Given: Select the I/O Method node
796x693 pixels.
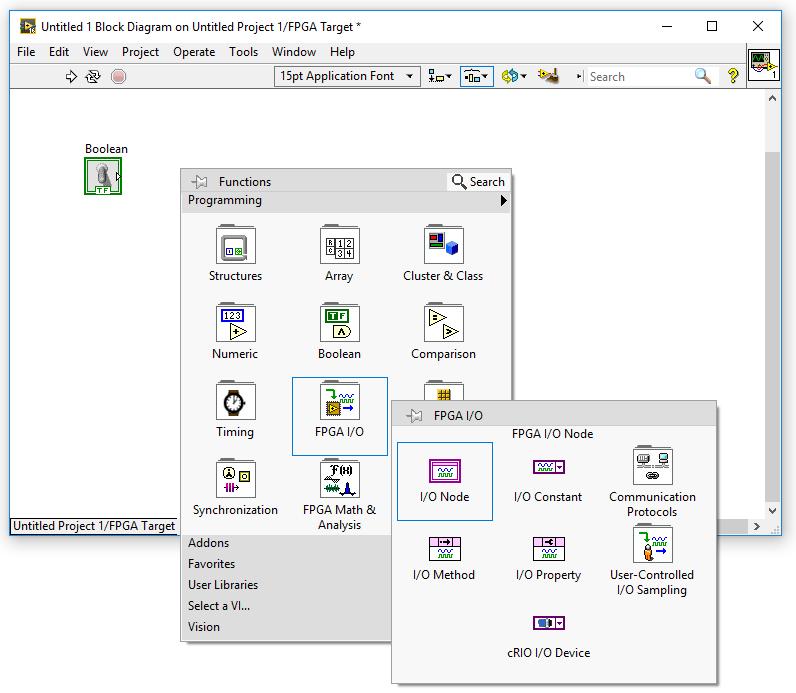Looking at the screenshot, I should pos(445,548).
